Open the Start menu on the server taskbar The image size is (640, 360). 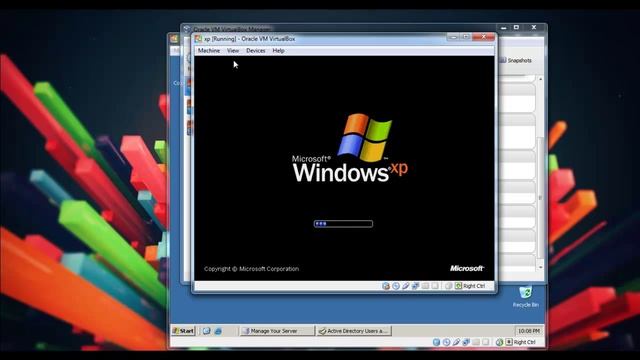[183, 331]
